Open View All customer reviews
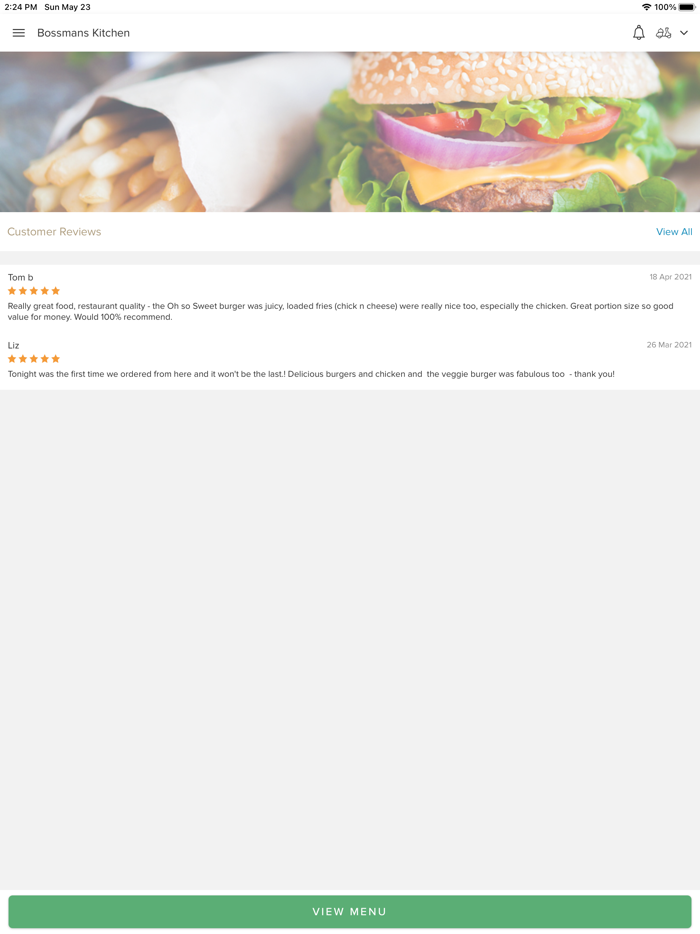This screenshot has width=700, height=934. coord(674,232)
